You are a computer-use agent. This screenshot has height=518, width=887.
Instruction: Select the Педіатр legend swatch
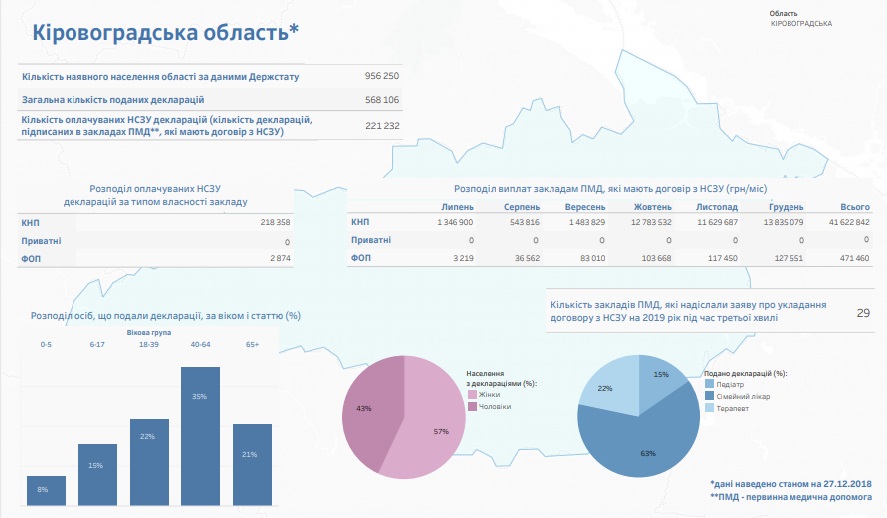click(x=709, y=385)
